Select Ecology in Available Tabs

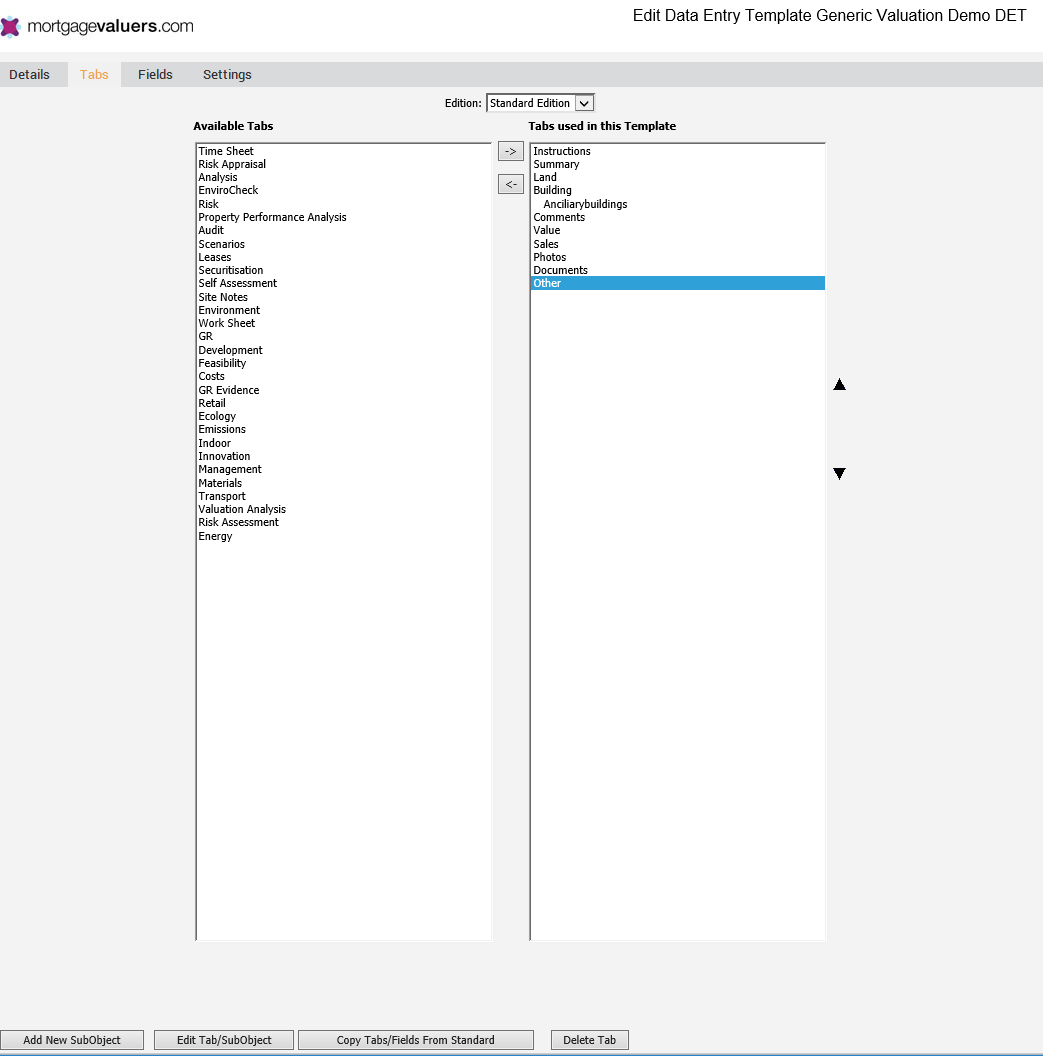(343, 416)
